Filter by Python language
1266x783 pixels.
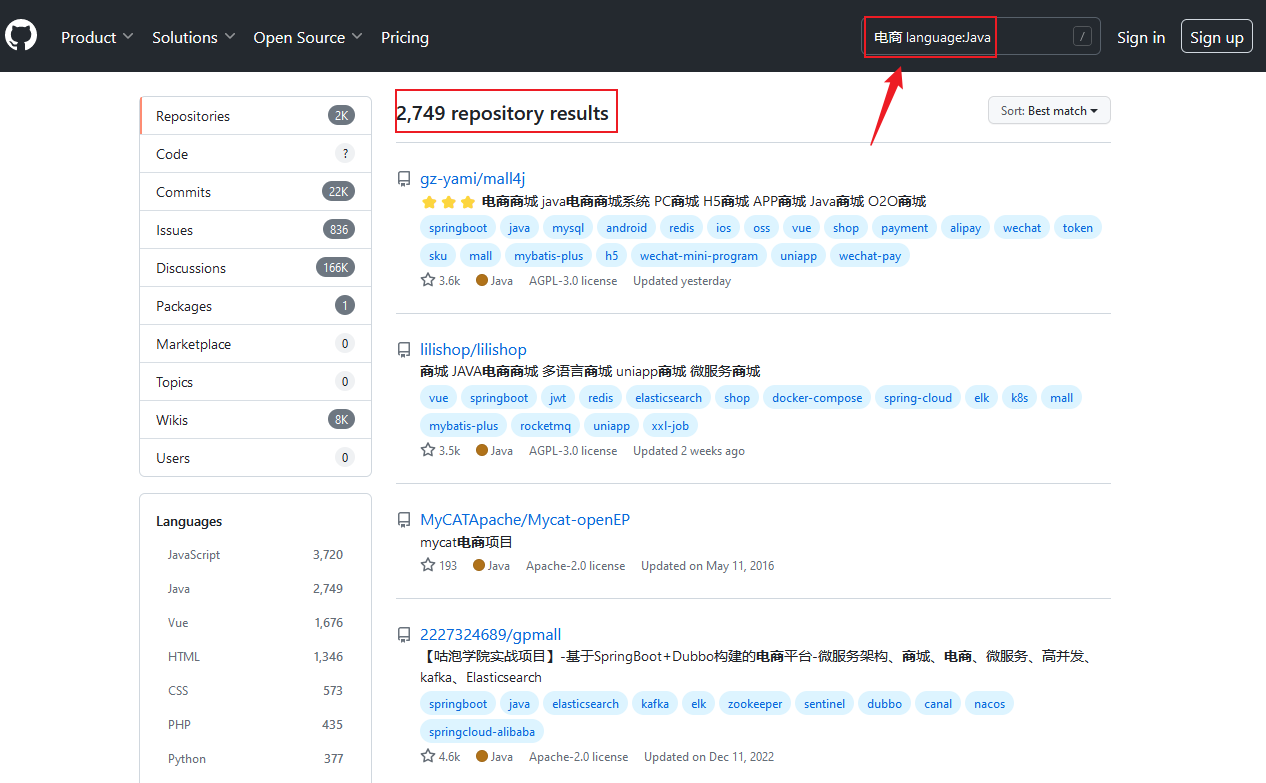[255, 759]
